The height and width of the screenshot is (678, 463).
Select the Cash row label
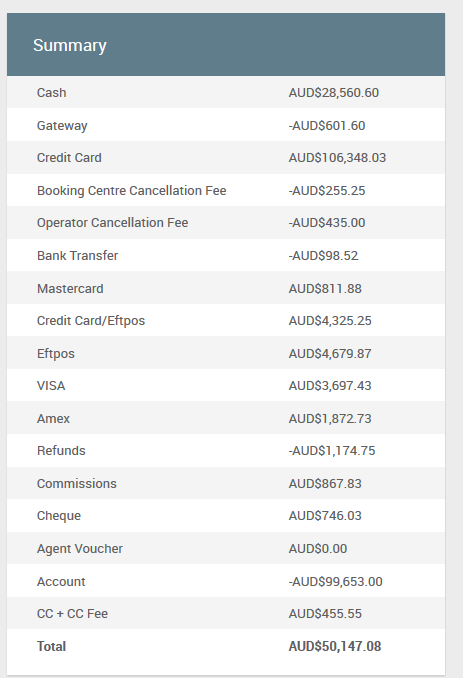51,93
